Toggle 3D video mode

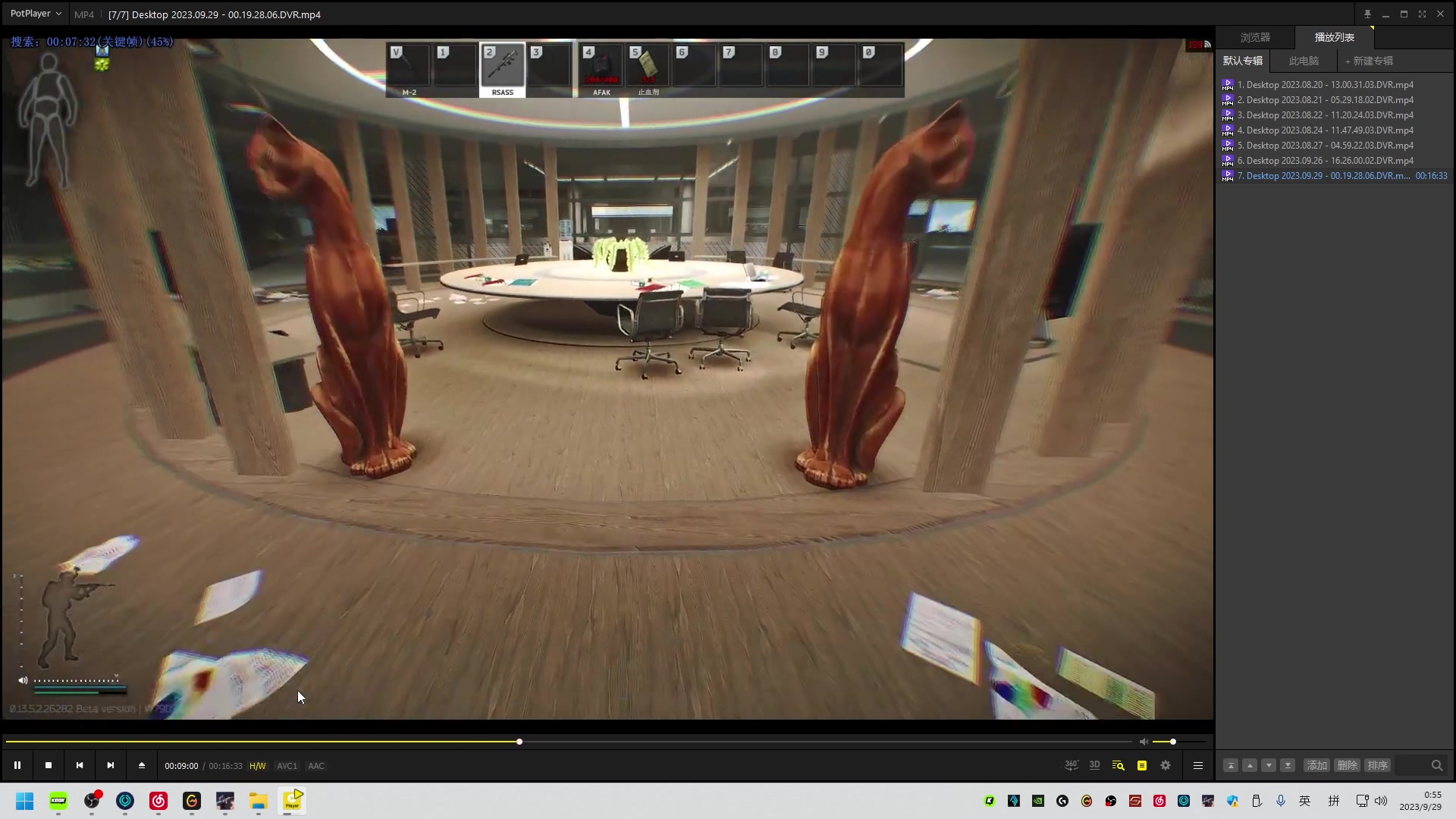click(x=1094, y=765)
